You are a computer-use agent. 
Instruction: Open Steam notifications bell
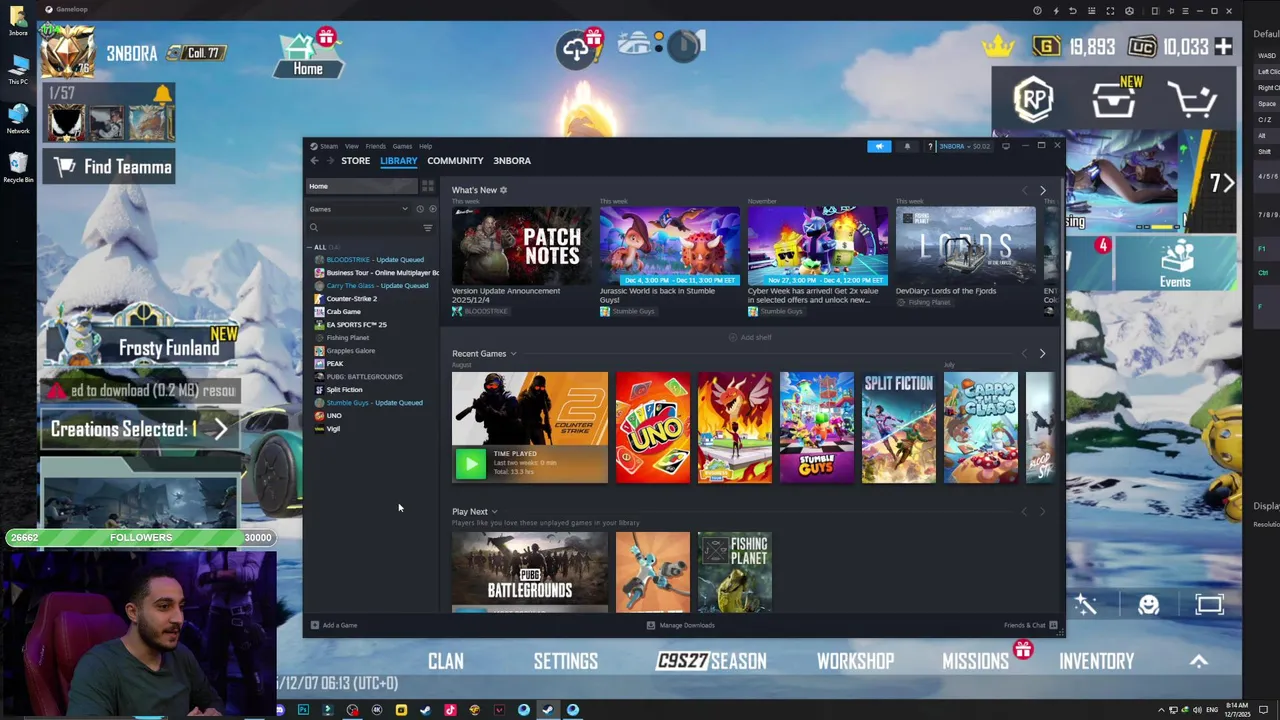pyautogui.click(x=907, y=146)
